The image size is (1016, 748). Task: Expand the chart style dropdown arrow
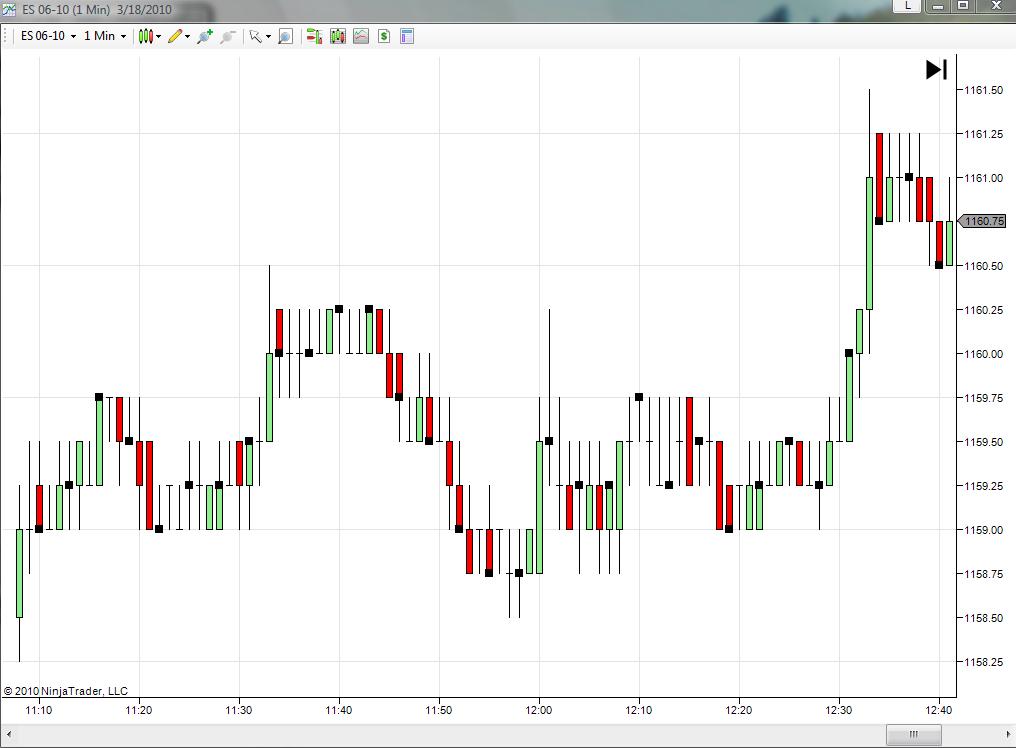coord(159,37)
